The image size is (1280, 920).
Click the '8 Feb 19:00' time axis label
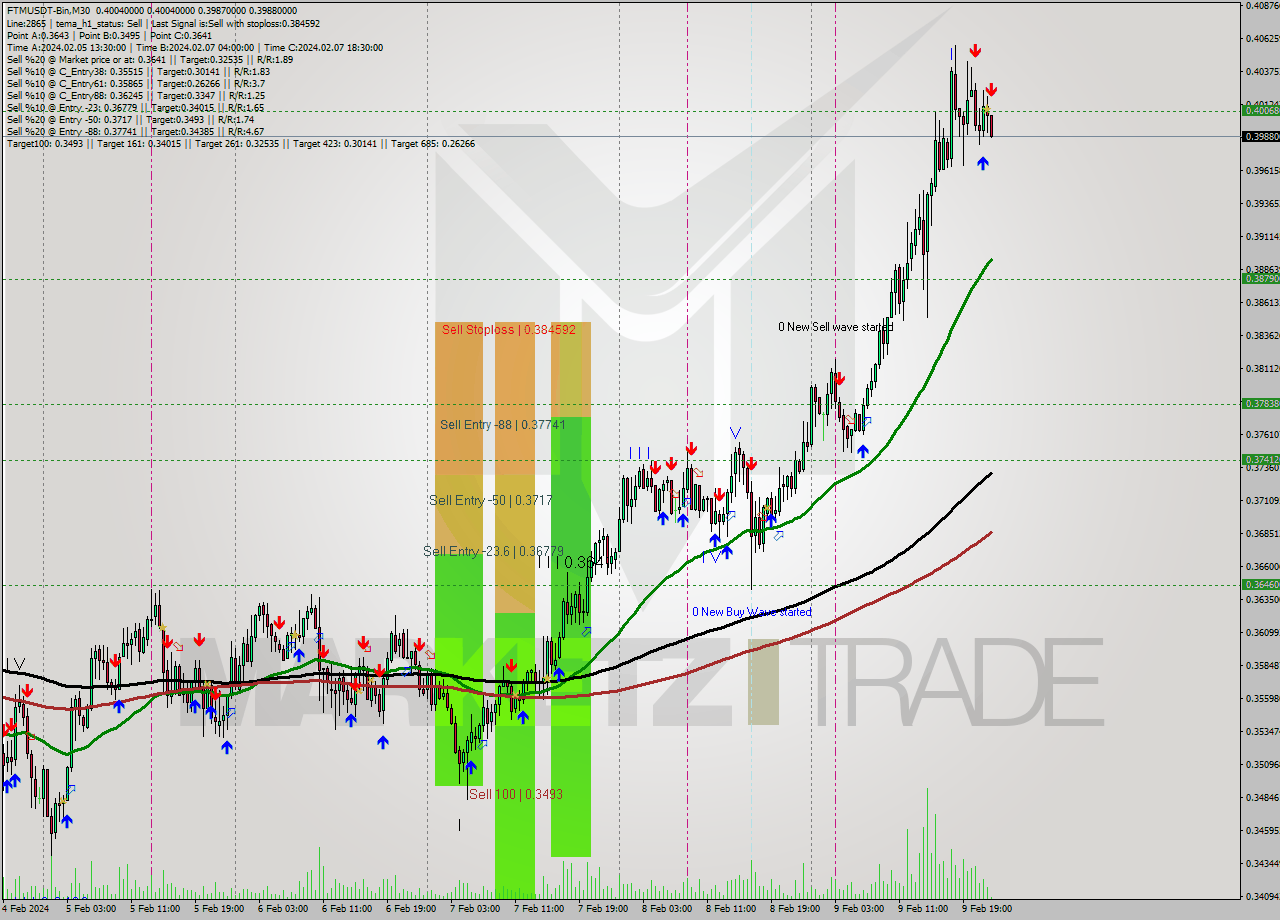[795, 910]
